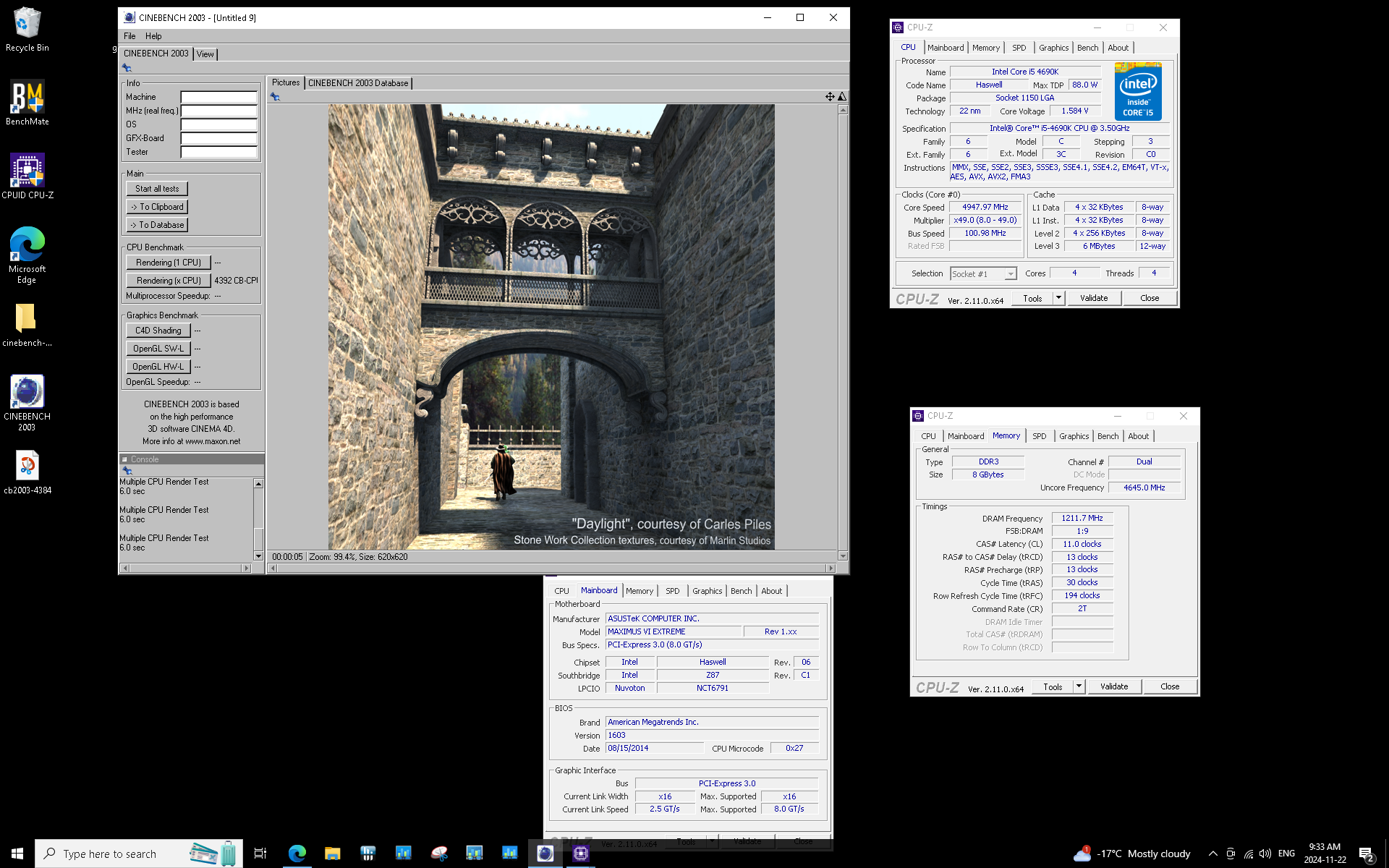This screenshot has width=1389, height=868.
Task: Open the Recycle Bin desktop icon
Action: pyautogui.click(x=27, y=29)
